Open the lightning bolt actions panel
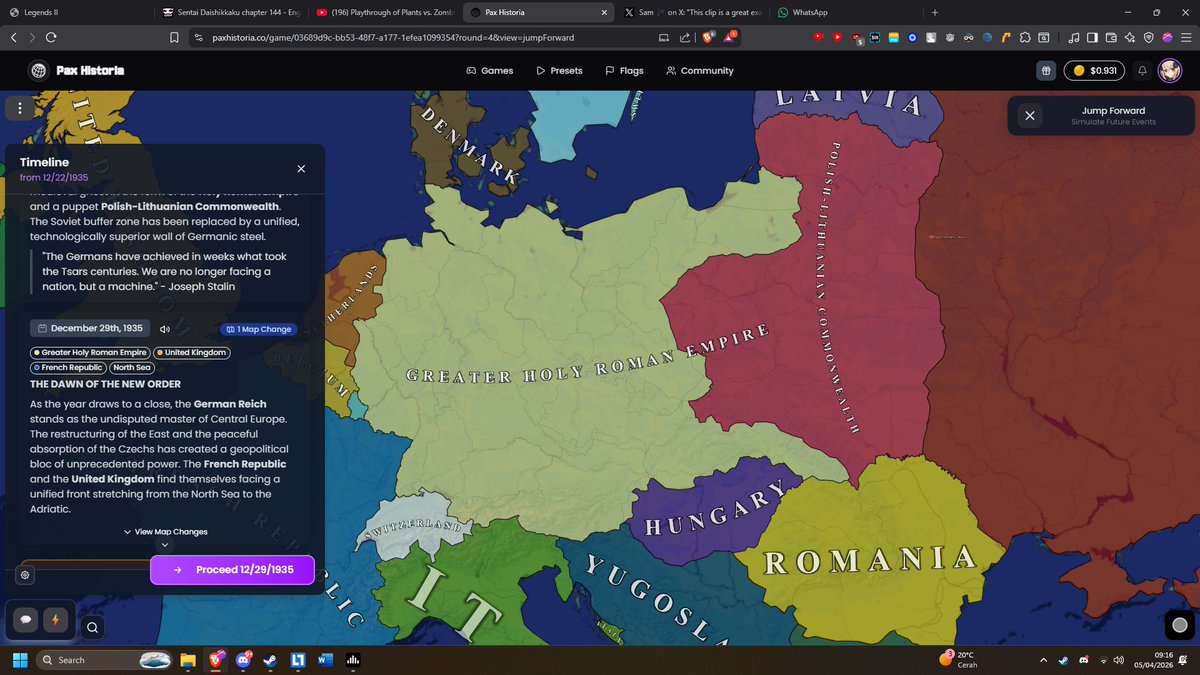The image size is (1200, 675). pos(54,619)
